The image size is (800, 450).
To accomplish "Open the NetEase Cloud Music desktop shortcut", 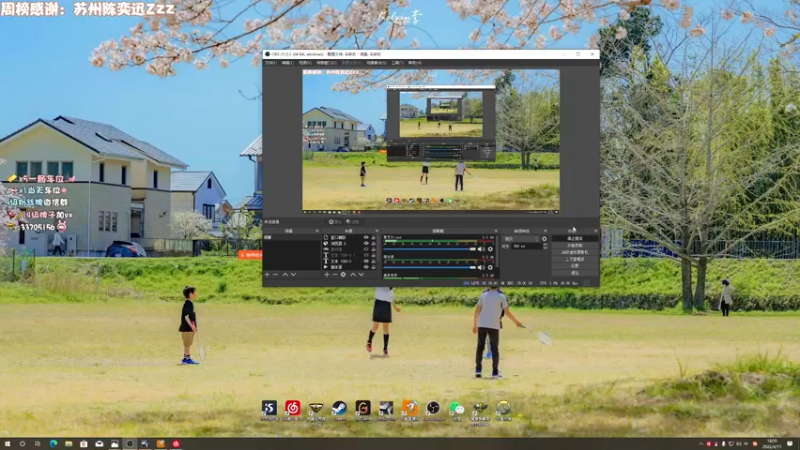I will pos(292,409).
